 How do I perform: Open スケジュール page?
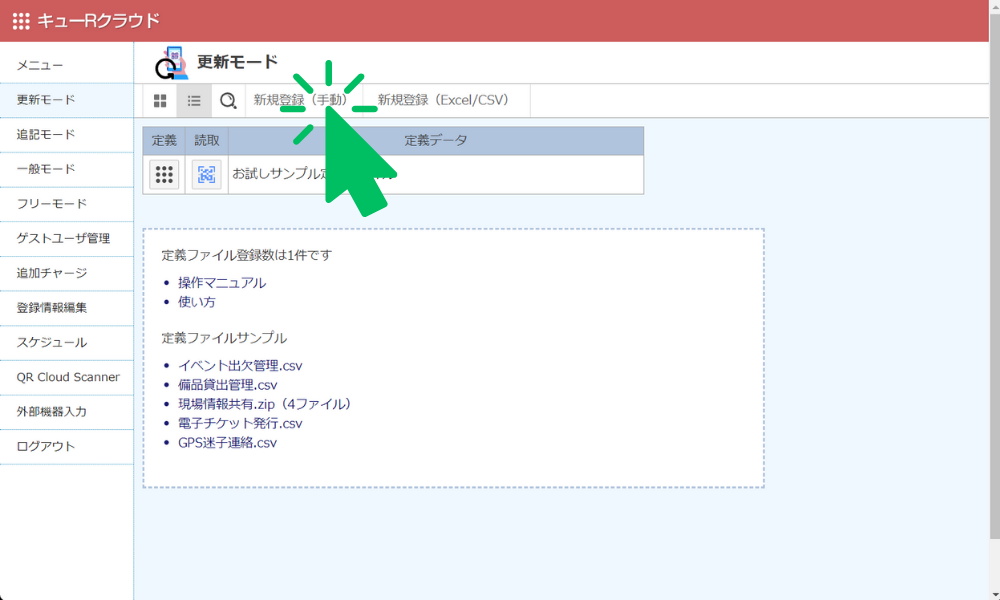(66, 342)
